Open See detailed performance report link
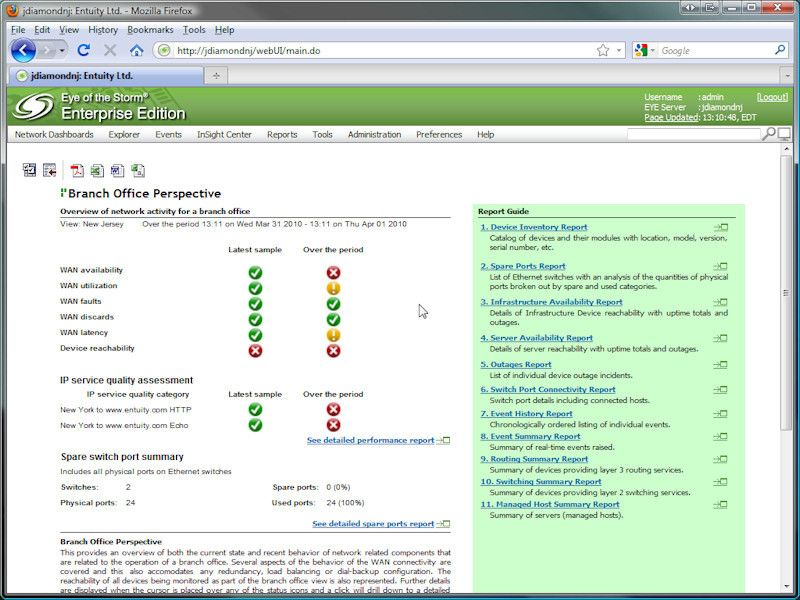Screen dimensions: 800x600 click(370, 440)
